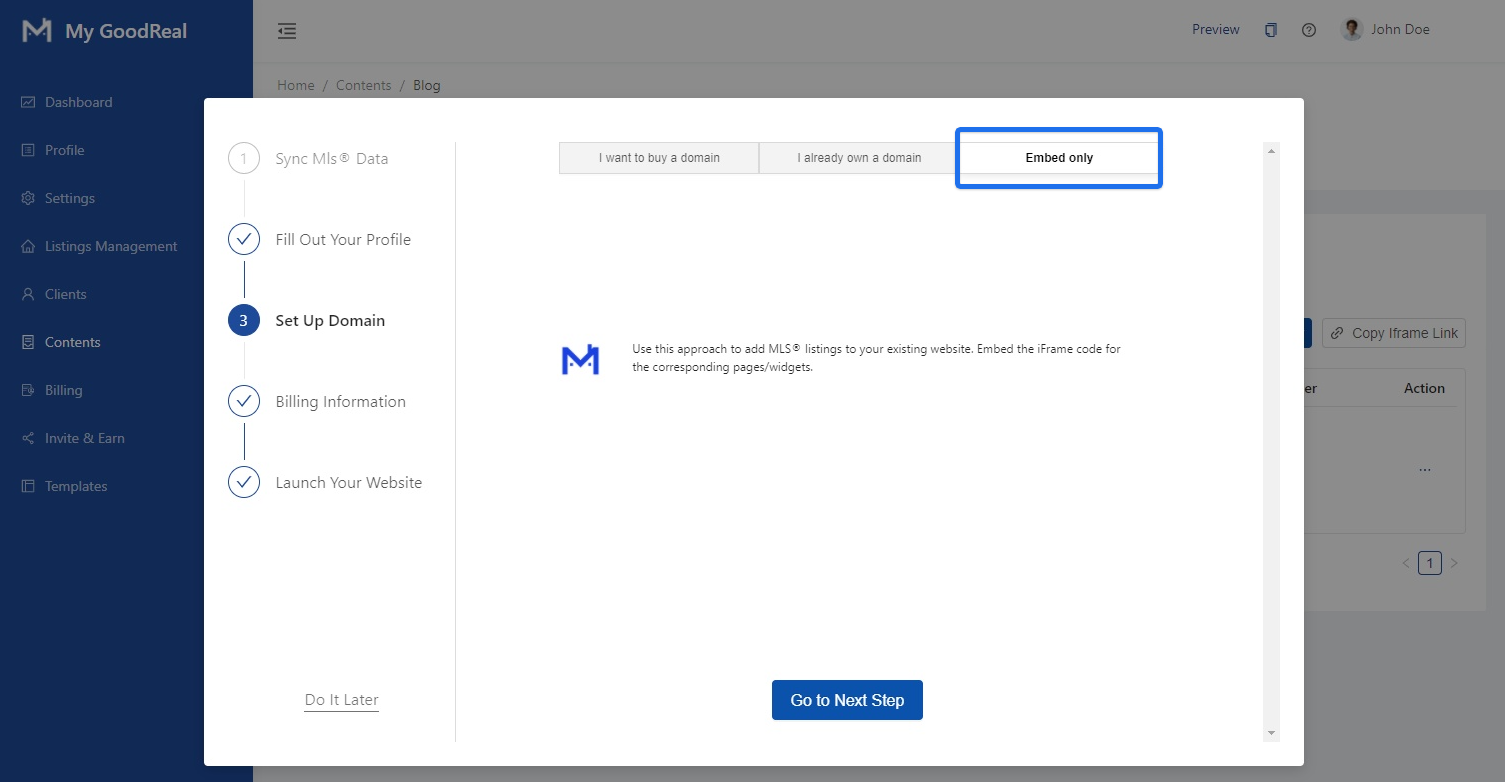Open the Launch Your Website step
The width and height of the screenshot is (1505, 782).
pos(348,483)
